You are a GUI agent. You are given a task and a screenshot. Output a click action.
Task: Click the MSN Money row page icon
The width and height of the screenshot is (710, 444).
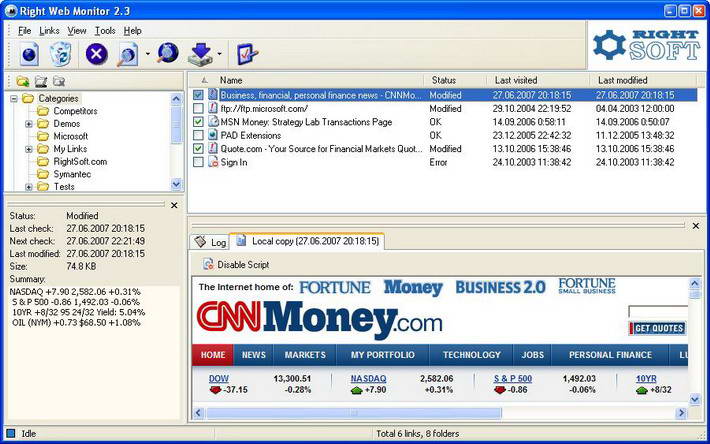click(x=213, y=121)
